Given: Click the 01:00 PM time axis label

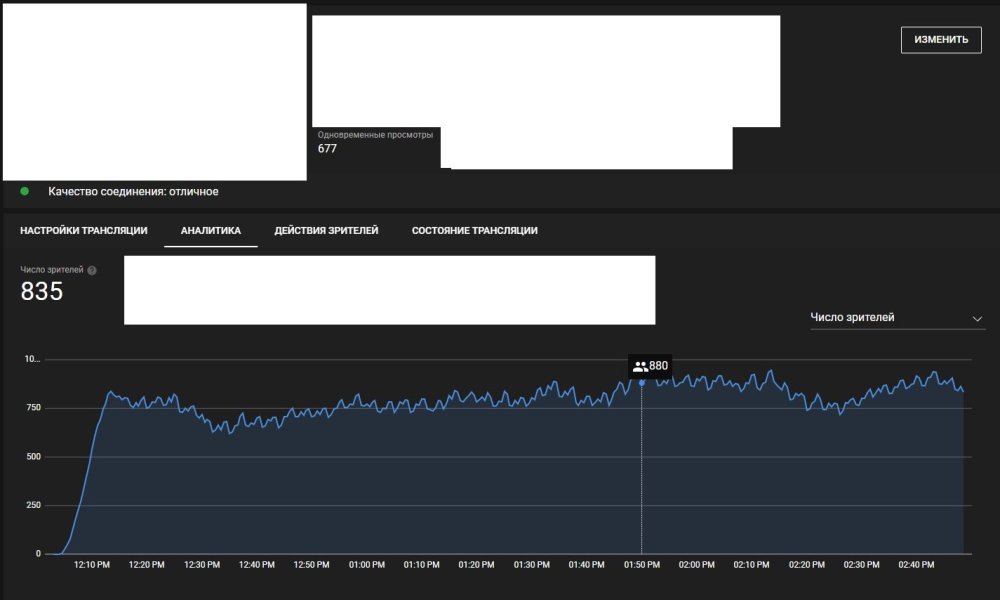Looking at the screenshot, I should [367, 565].
